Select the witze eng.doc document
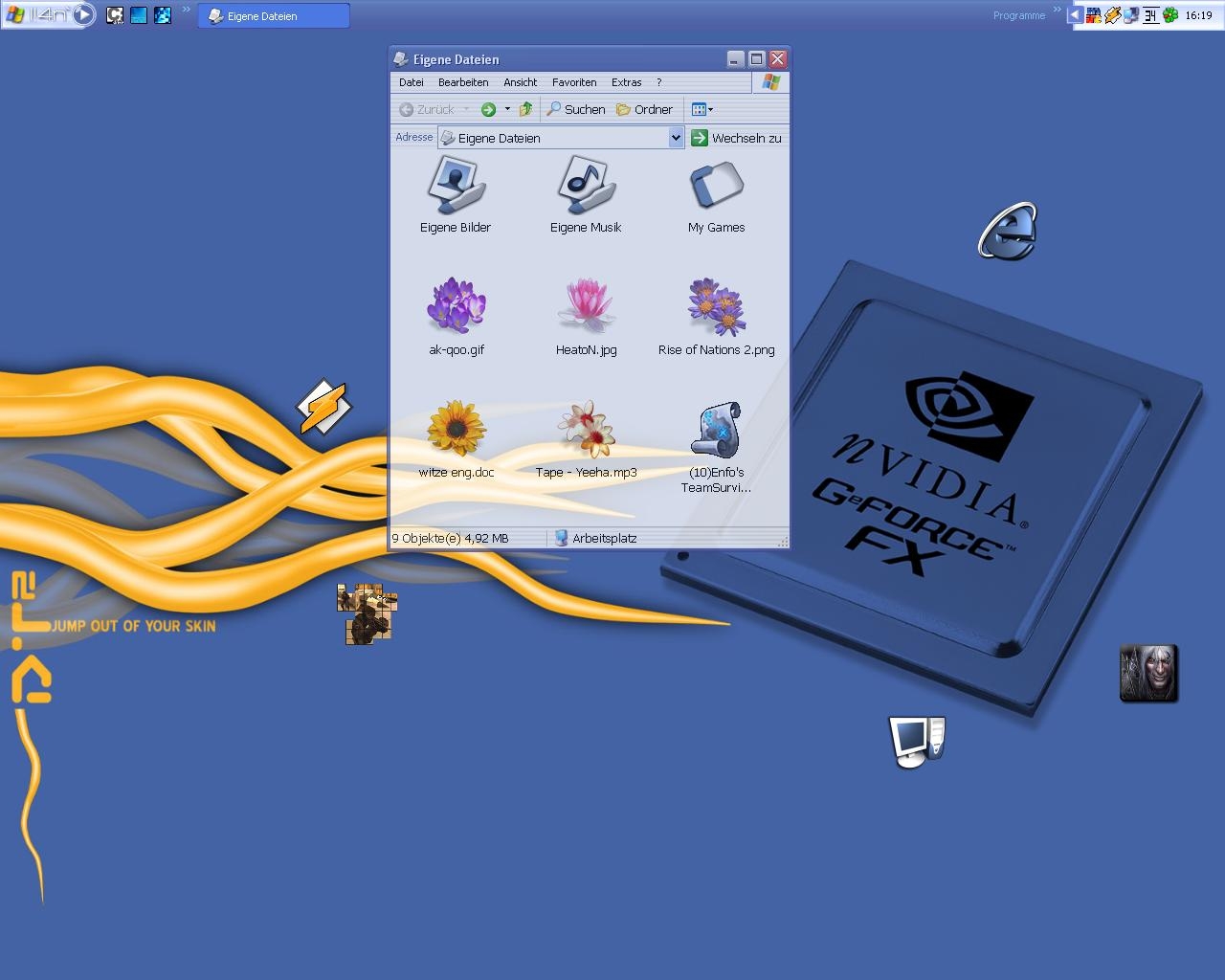 click(x=457, y=439)
